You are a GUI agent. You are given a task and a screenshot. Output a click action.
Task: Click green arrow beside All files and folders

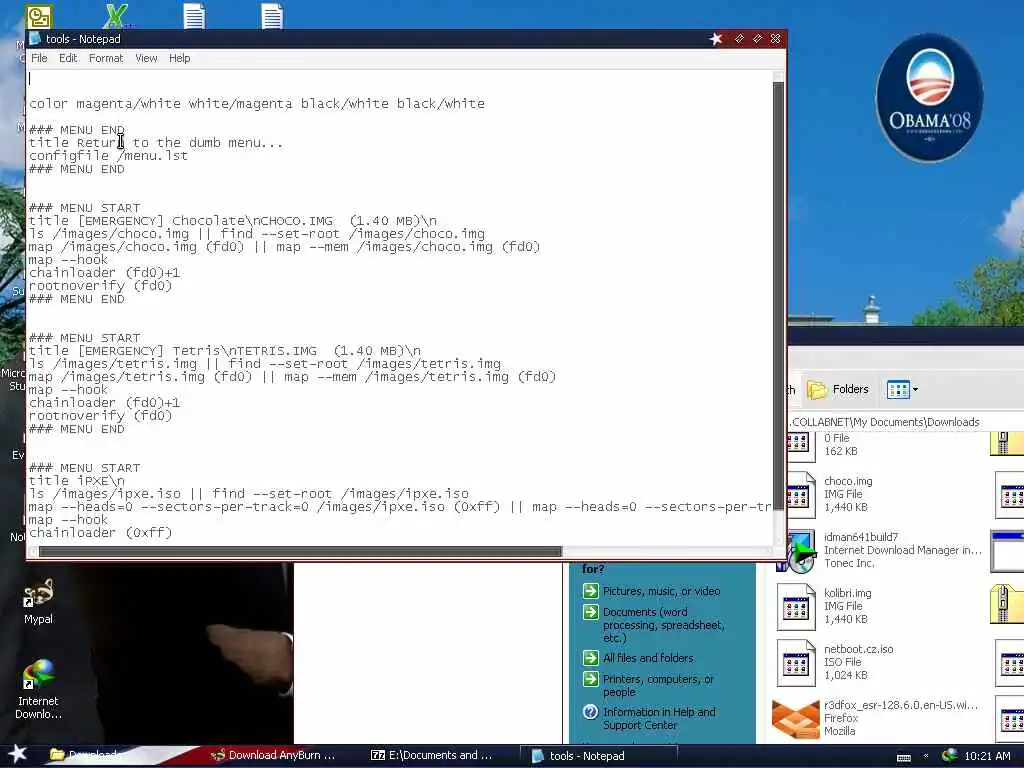pos(590,658)
